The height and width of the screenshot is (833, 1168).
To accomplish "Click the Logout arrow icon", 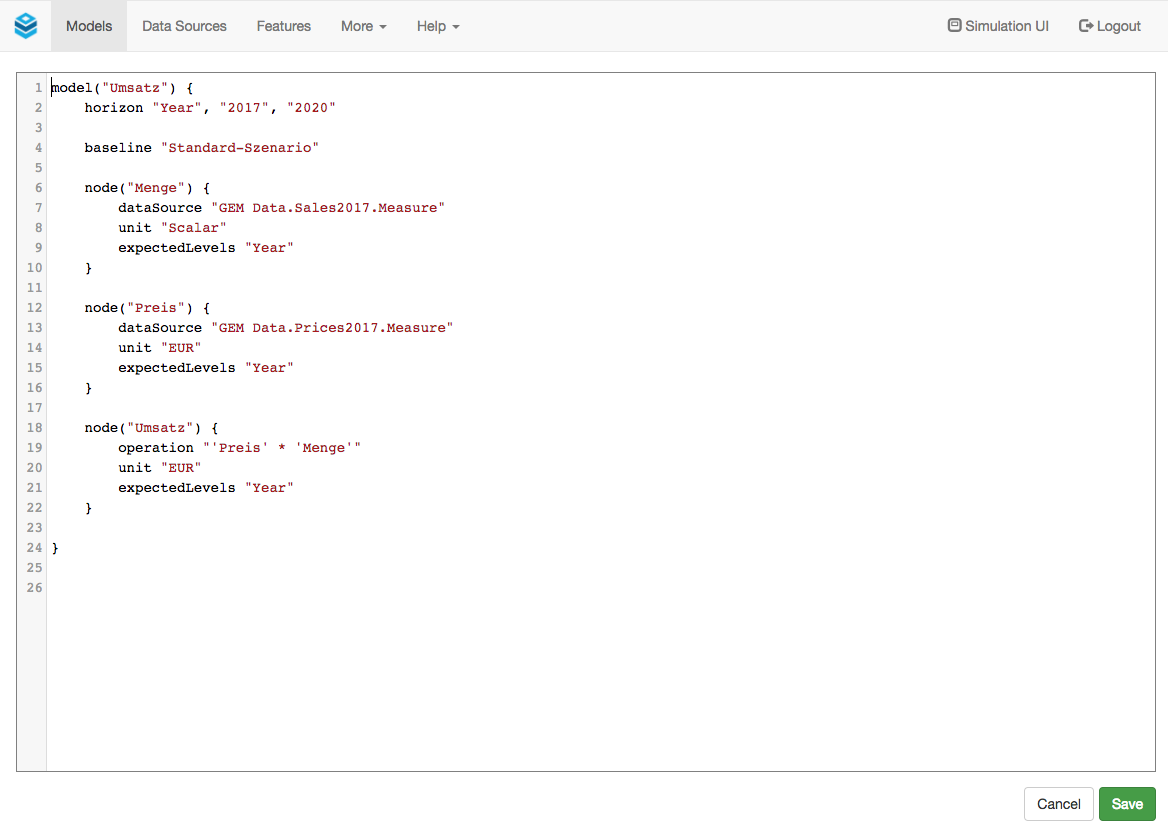I will pos(1085,26).
